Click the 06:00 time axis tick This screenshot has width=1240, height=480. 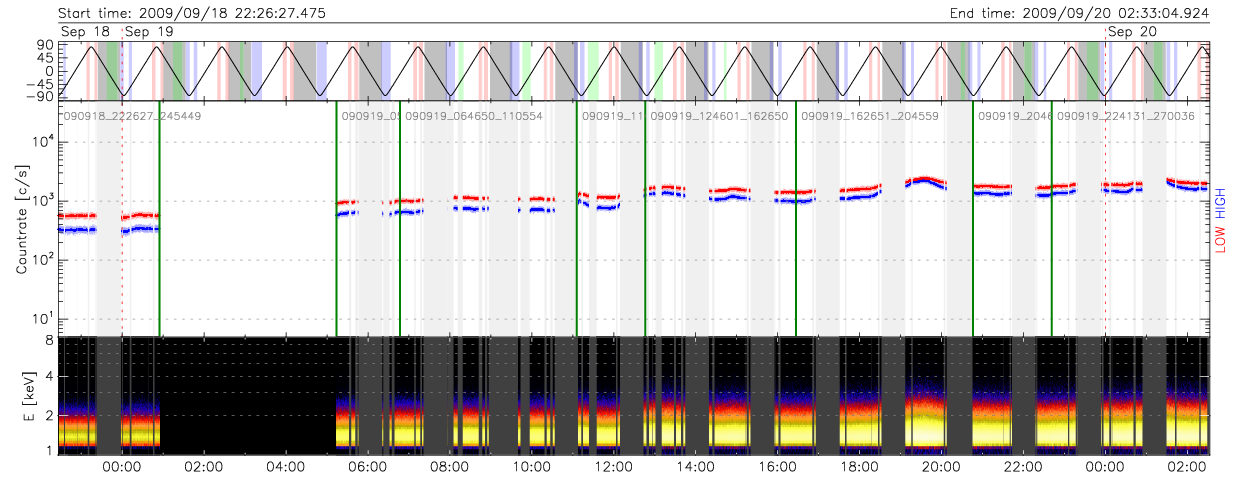(x=366, y=466)
